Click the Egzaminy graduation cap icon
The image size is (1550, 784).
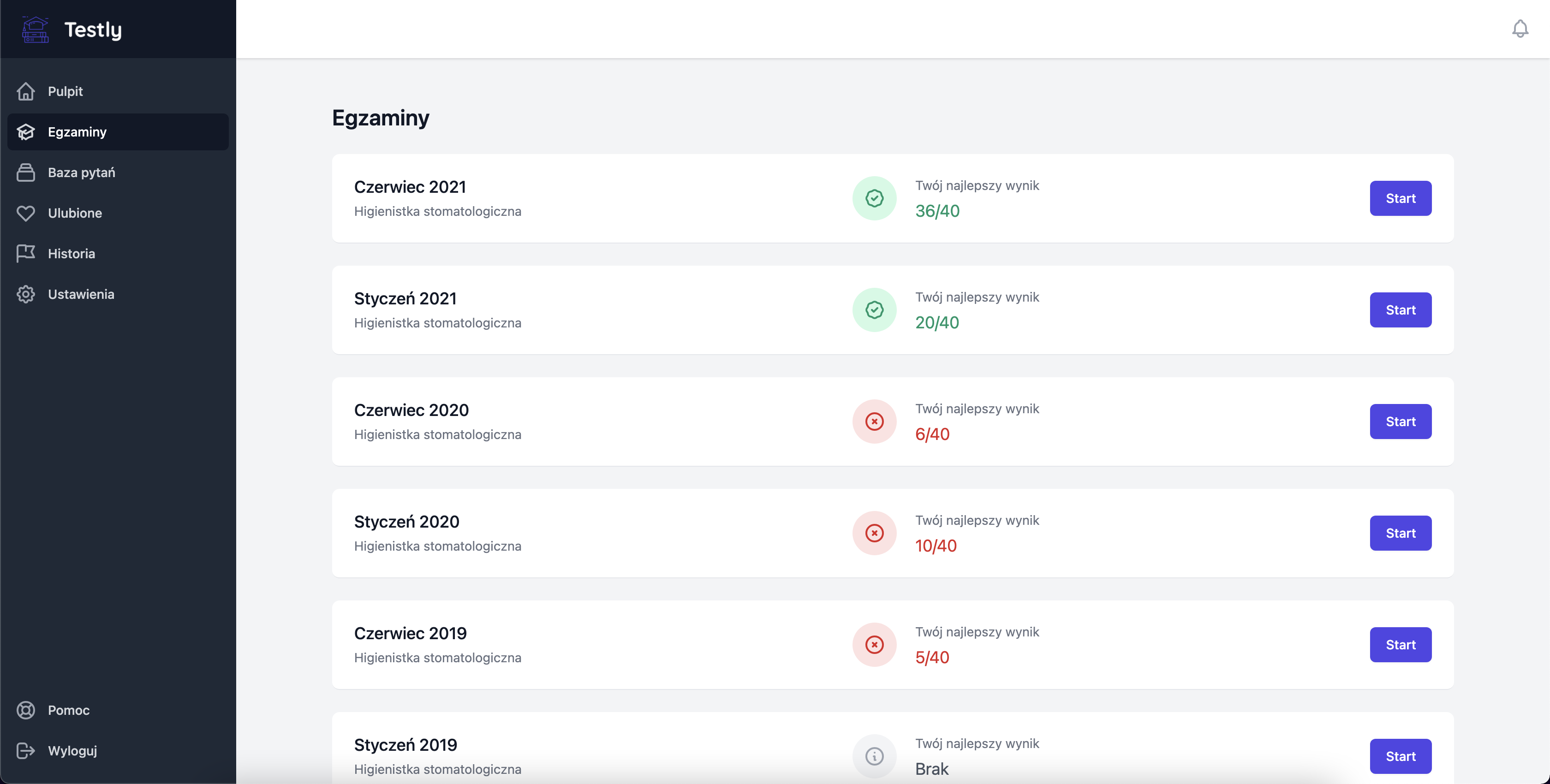tap(26, 132)
